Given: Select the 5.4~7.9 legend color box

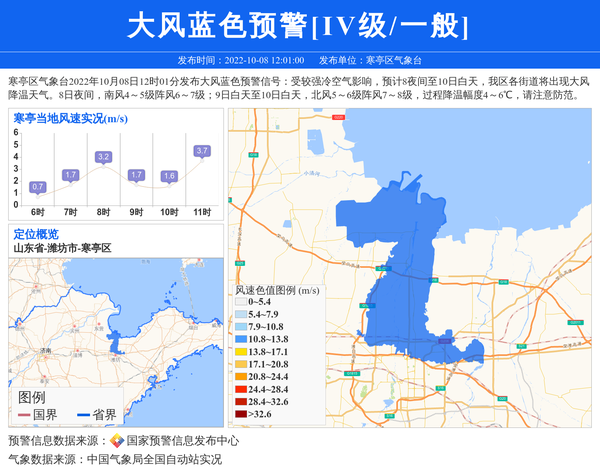Looking at the screenshot, I should click(240, 314).
